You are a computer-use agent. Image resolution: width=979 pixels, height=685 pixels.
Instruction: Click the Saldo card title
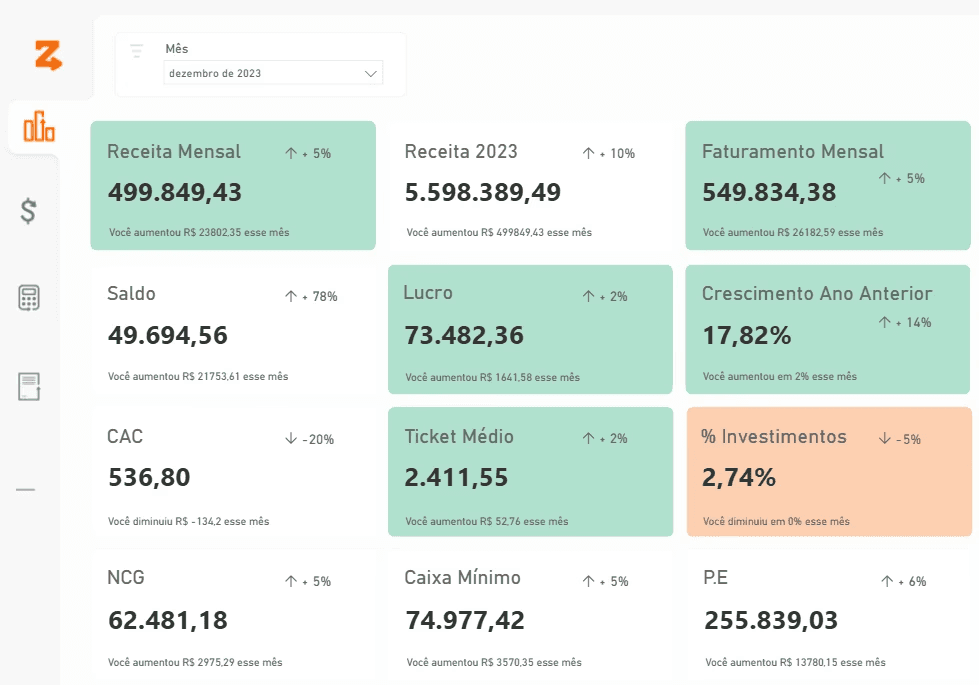click(131, 293)
